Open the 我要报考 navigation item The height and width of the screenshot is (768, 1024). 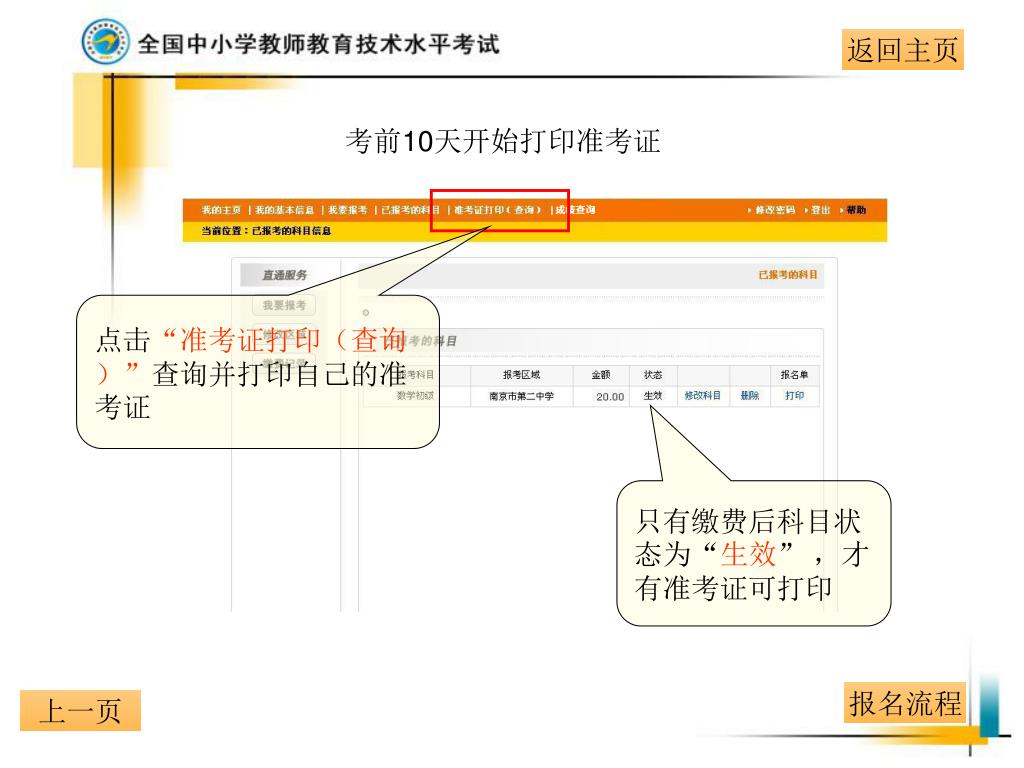pyautogui.click(x=347, y=210)
